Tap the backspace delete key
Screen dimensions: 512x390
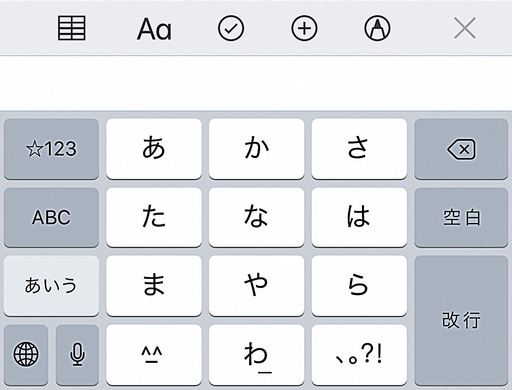point(461,149)
